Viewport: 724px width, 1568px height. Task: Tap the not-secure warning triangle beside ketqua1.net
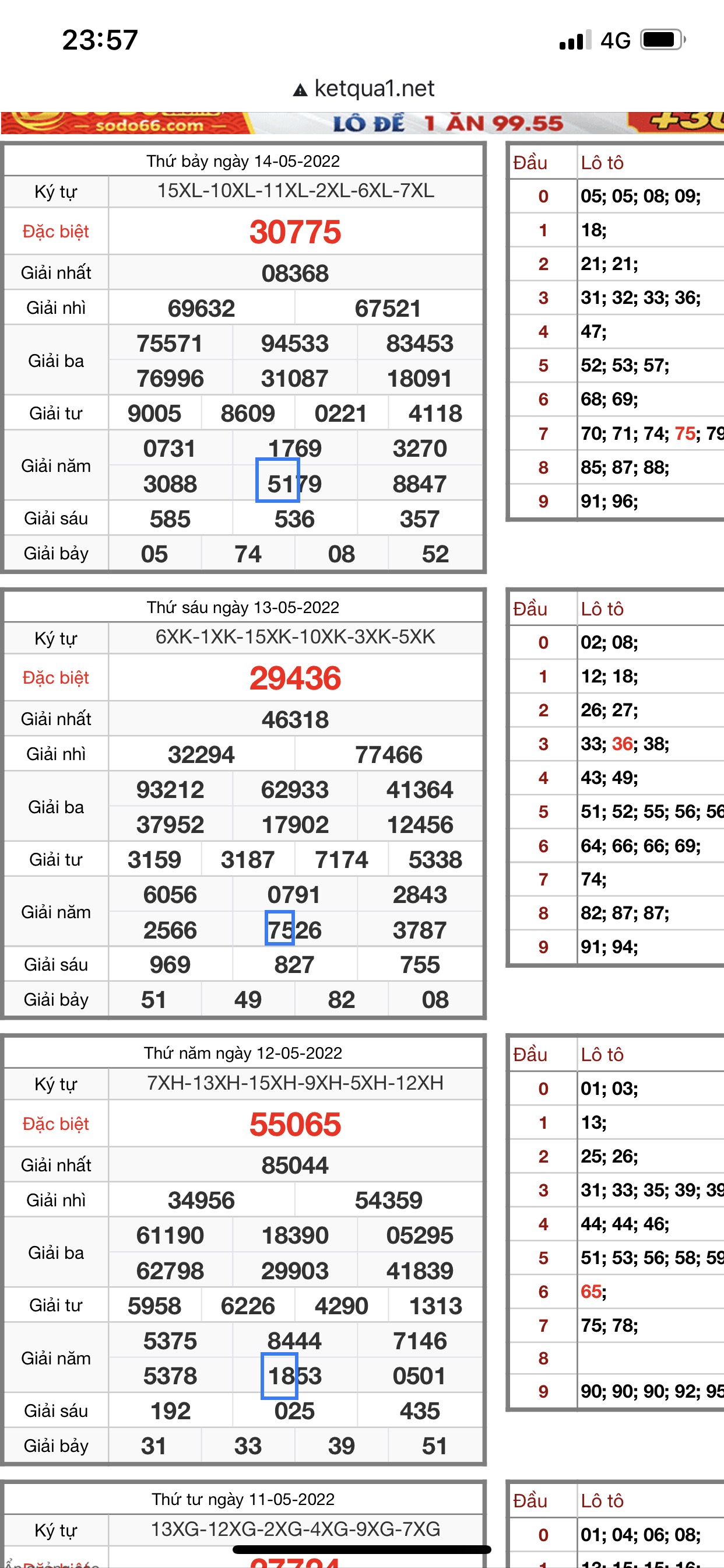pos(300,90)
